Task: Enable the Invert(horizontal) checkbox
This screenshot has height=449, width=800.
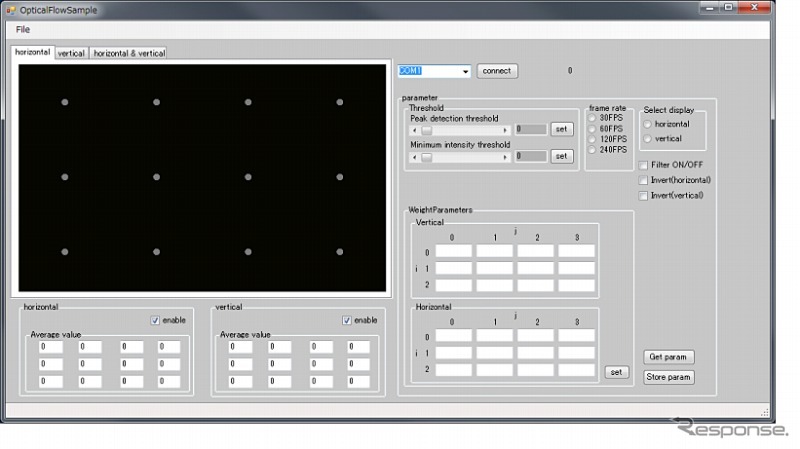Action: coord(643,180)
